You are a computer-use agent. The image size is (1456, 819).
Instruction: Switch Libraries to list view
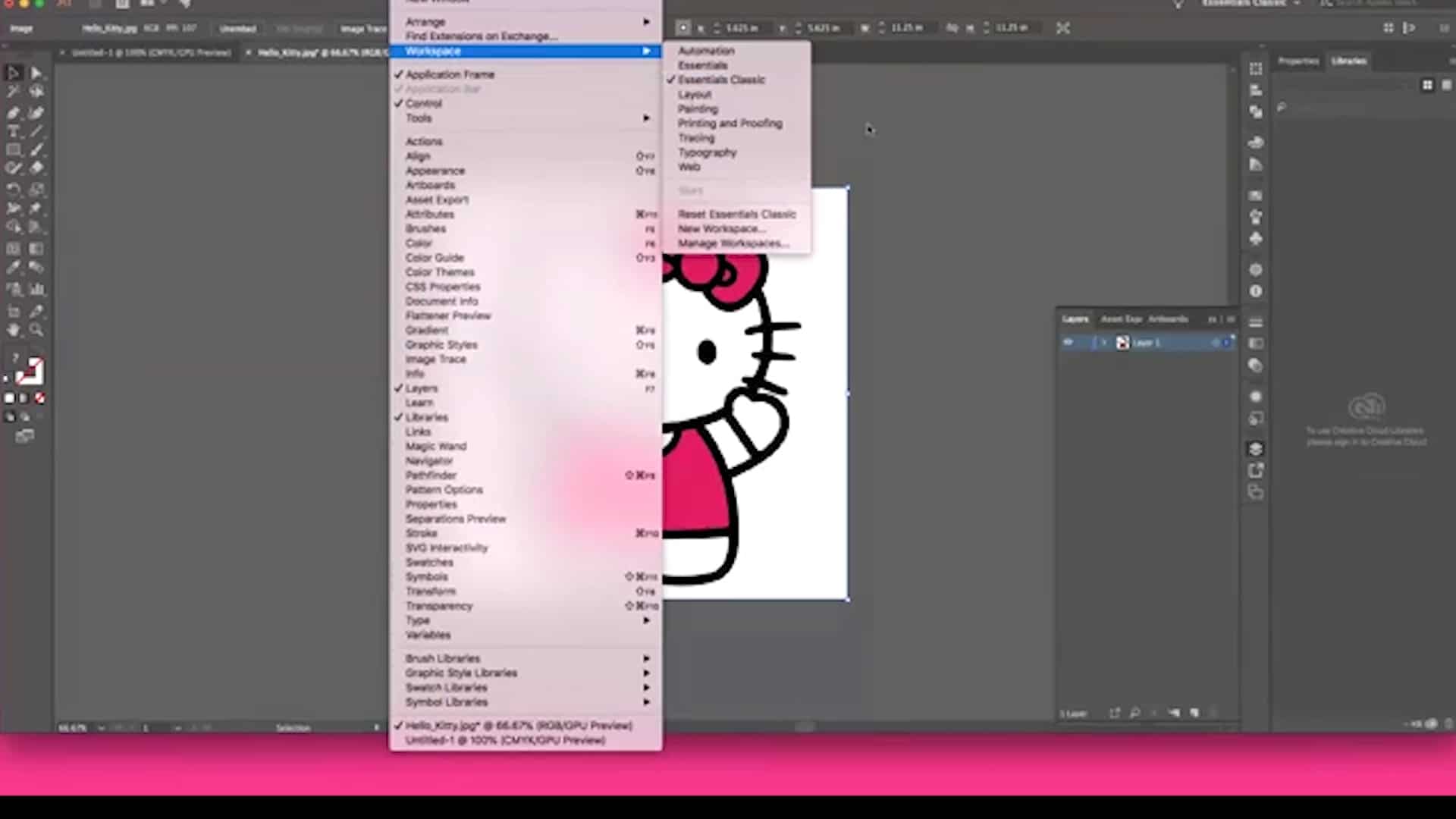click(1446, 86)
